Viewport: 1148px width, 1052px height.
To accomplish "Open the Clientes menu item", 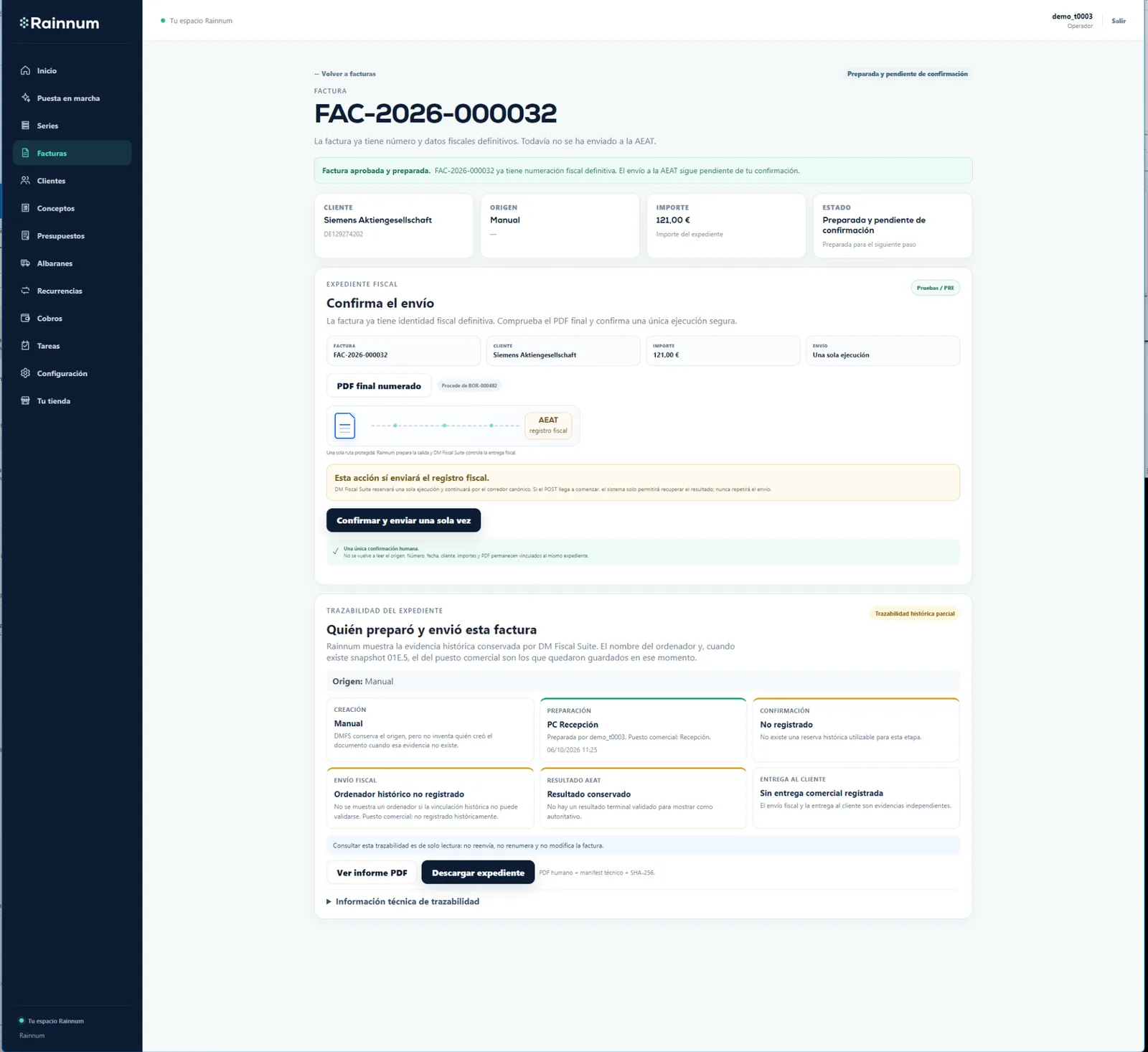I will (x=72, y=181).
